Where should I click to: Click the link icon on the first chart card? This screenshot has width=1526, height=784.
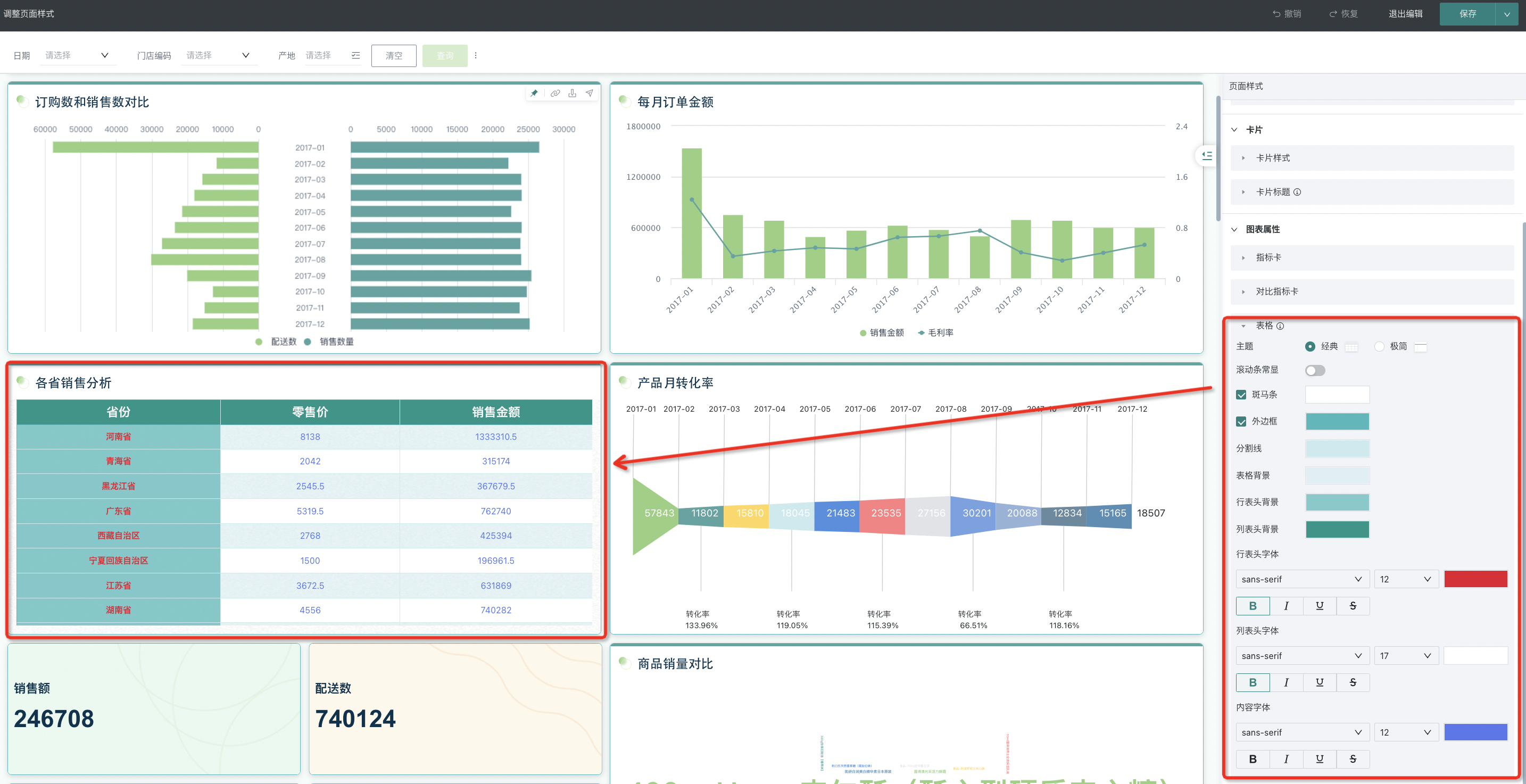554,93
